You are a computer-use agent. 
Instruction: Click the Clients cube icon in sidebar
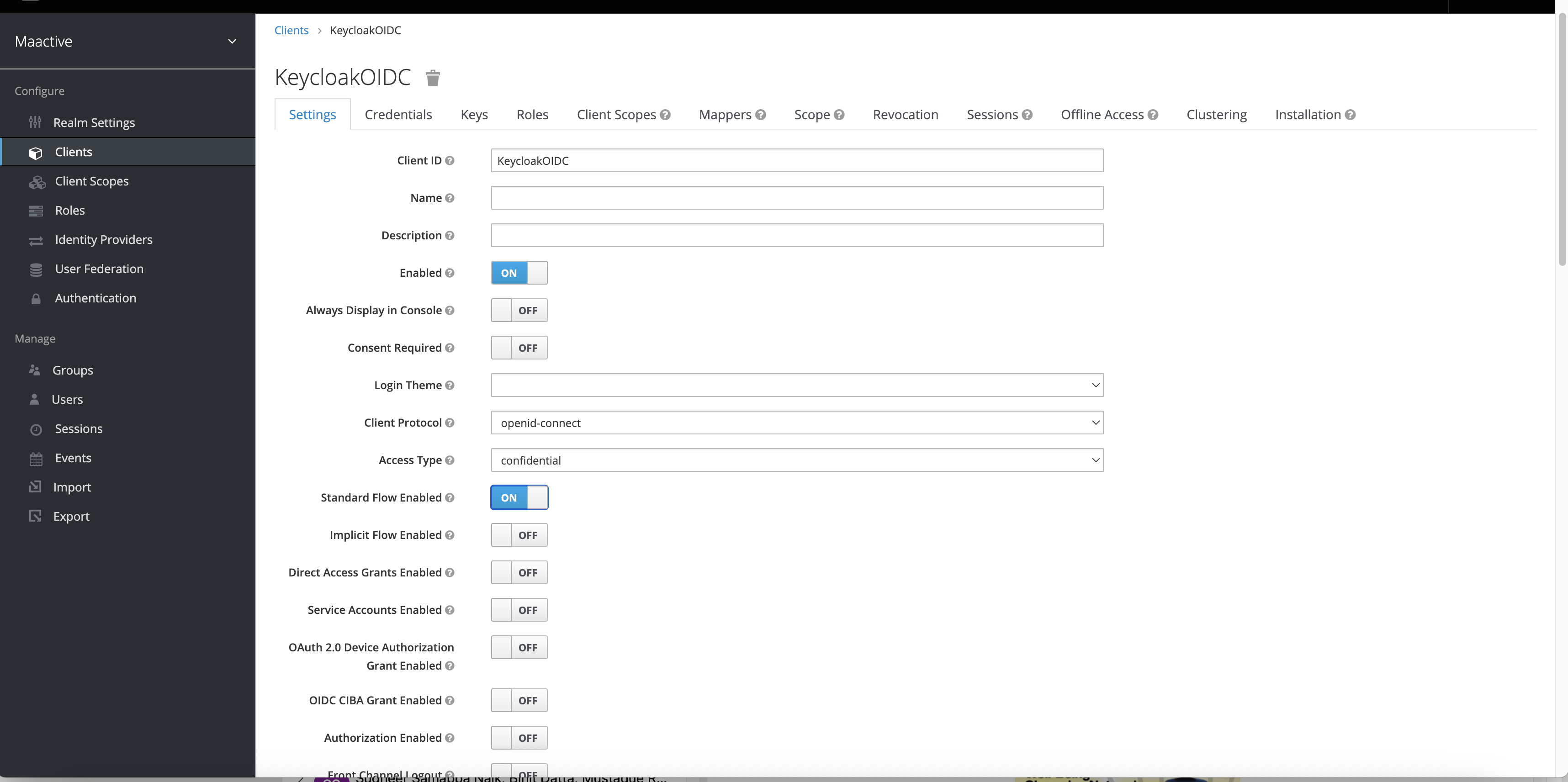[x=36, y=153]
